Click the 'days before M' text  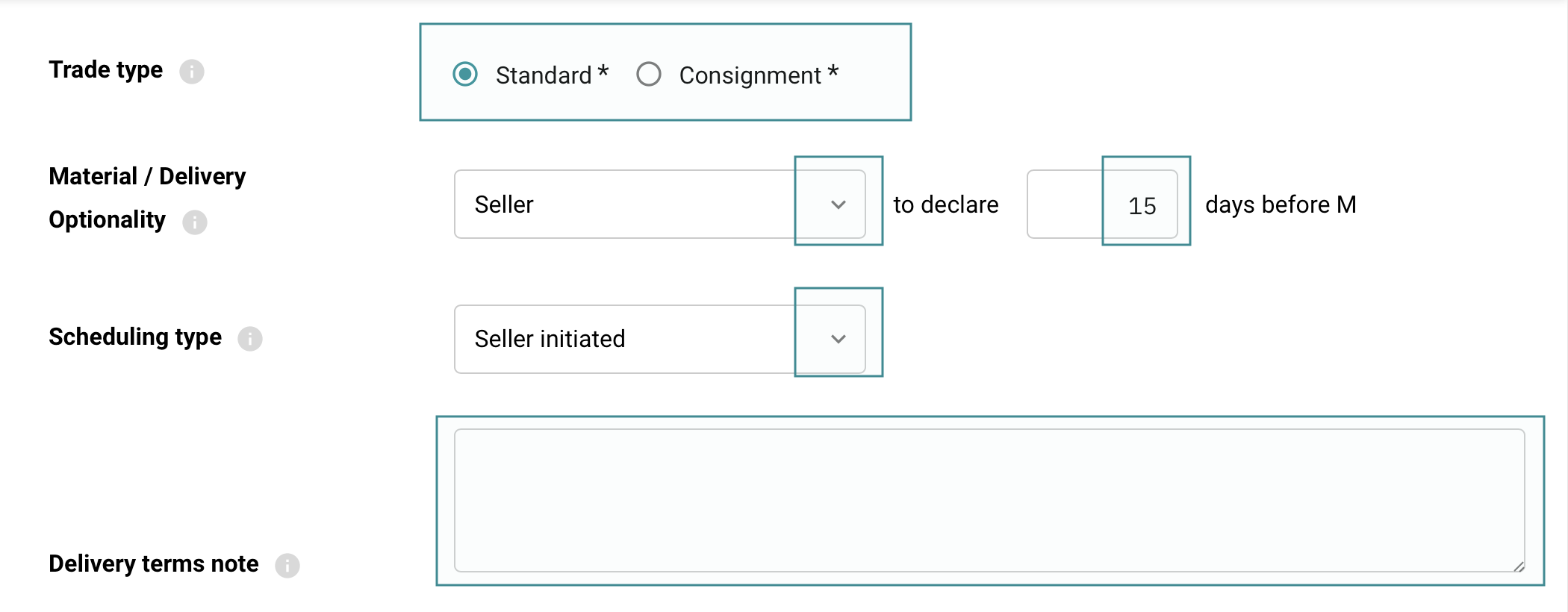click(x=1280, y=204)
